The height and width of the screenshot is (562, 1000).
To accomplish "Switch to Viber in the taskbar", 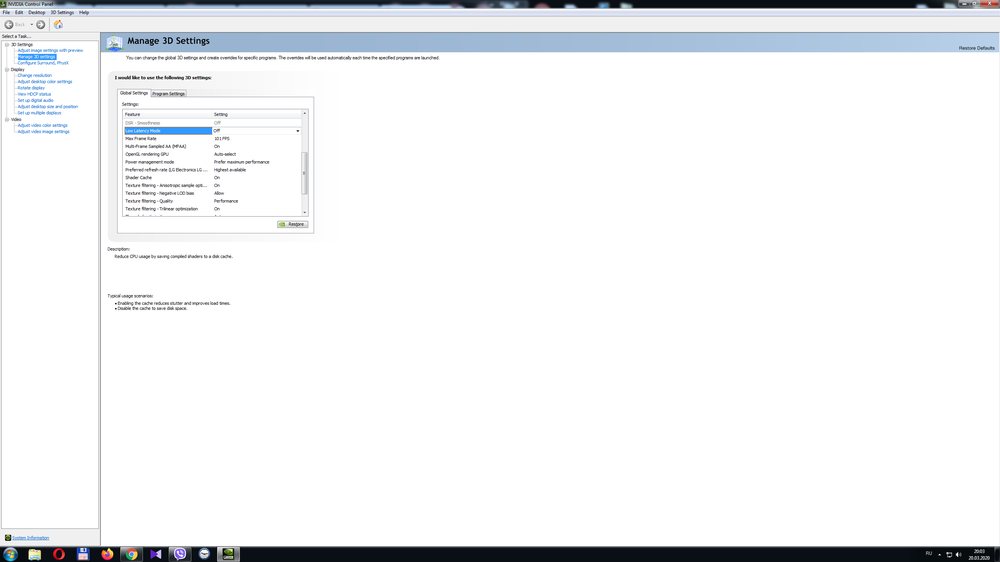I will click(180, 554).
